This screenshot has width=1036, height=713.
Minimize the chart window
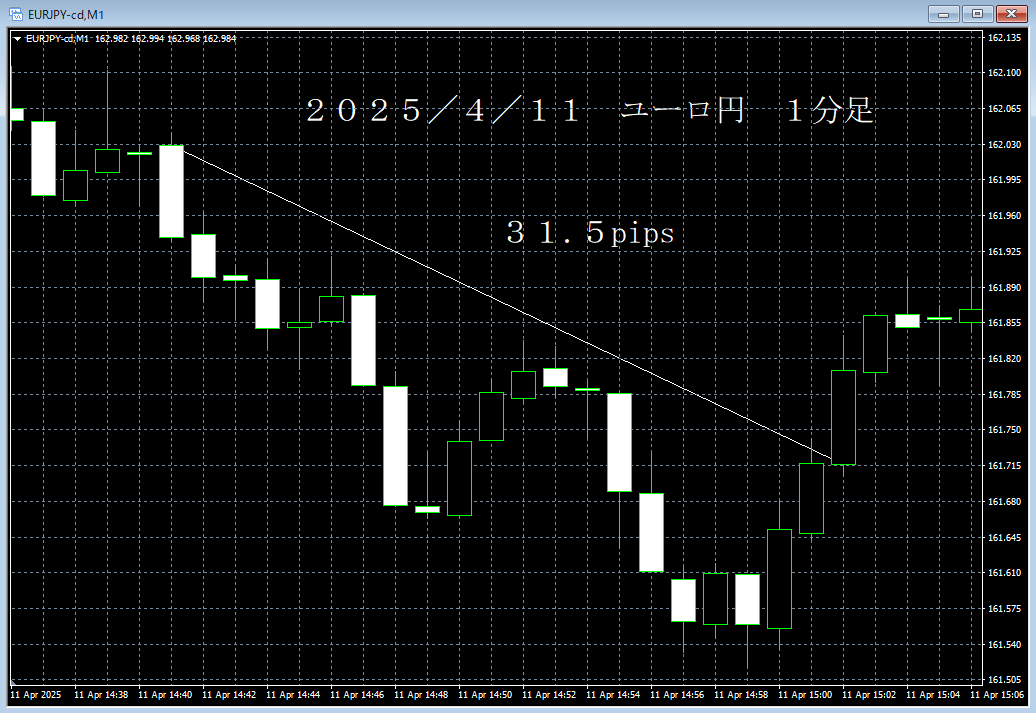click(941, 14)
